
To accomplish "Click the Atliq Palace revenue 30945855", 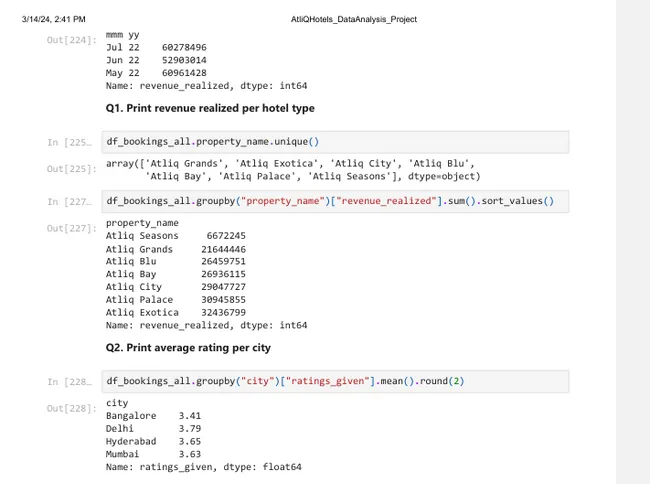I will click(223, 300).
